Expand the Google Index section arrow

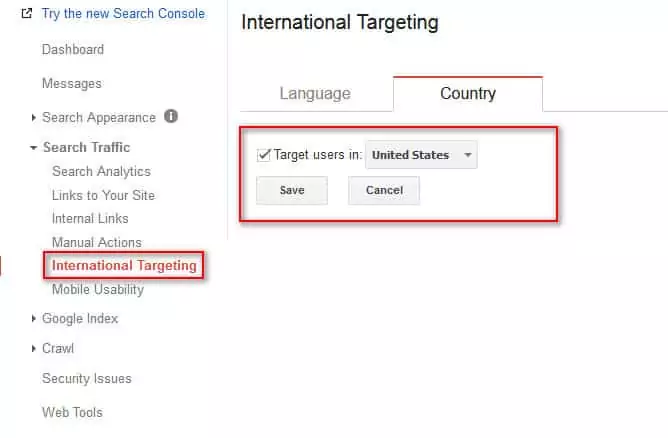coord(33,318)
